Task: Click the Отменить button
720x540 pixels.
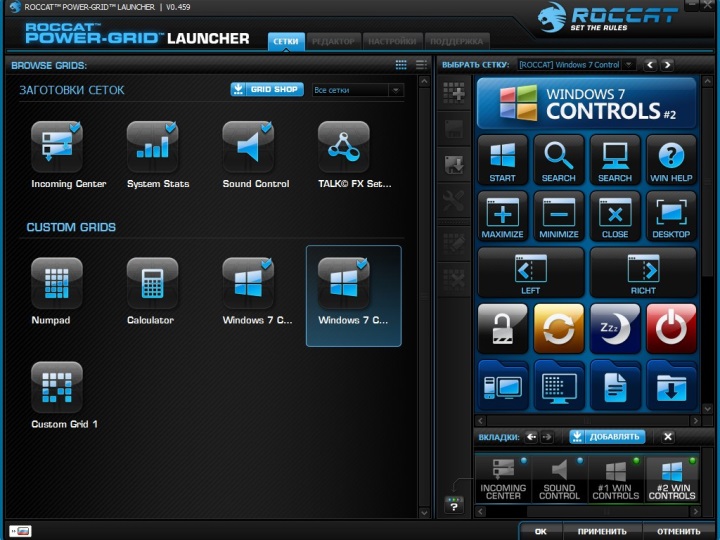Action: click(x=679, y=531)
